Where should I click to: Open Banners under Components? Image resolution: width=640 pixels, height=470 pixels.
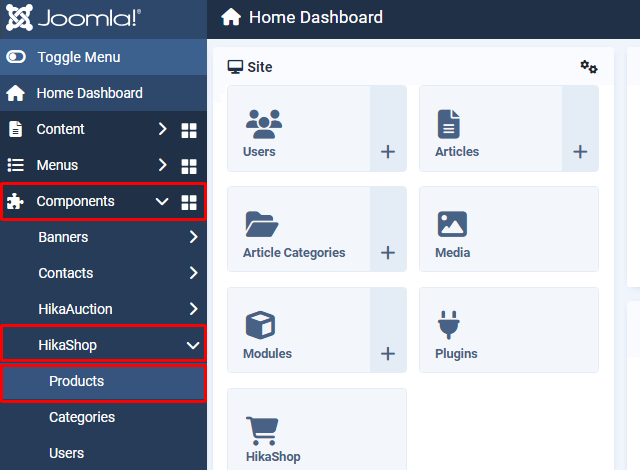(63, 237)
